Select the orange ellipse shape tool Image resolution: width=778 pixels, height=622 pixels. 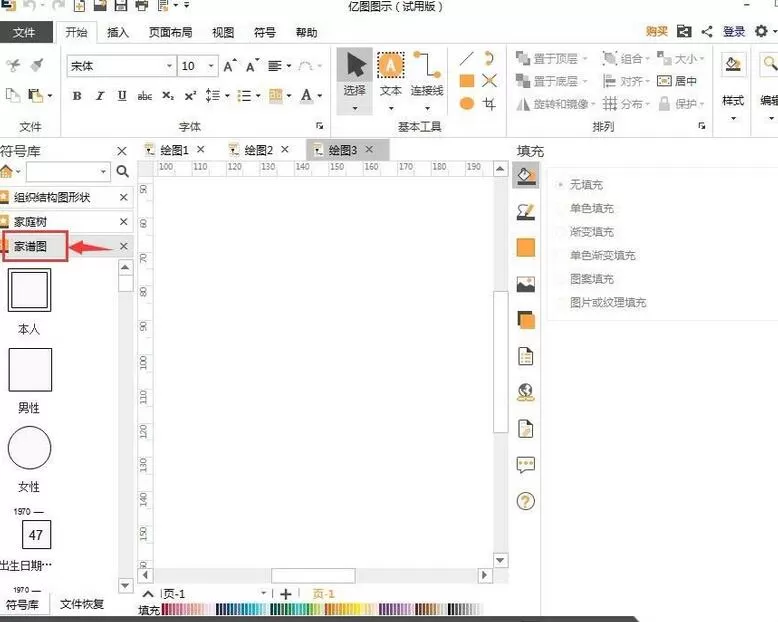(x=466, y=104)
